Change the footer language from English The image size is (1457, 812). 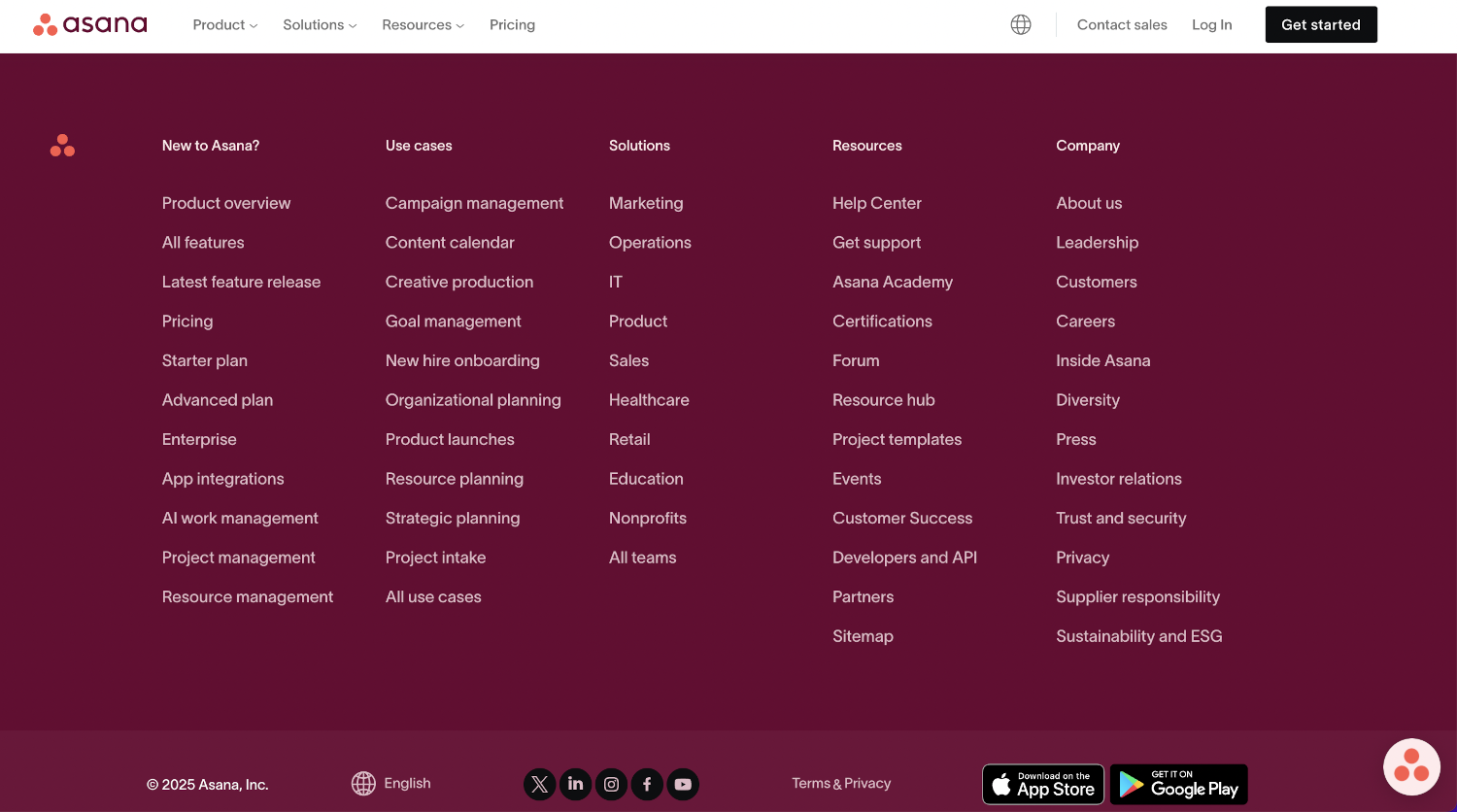click(407, 783)
